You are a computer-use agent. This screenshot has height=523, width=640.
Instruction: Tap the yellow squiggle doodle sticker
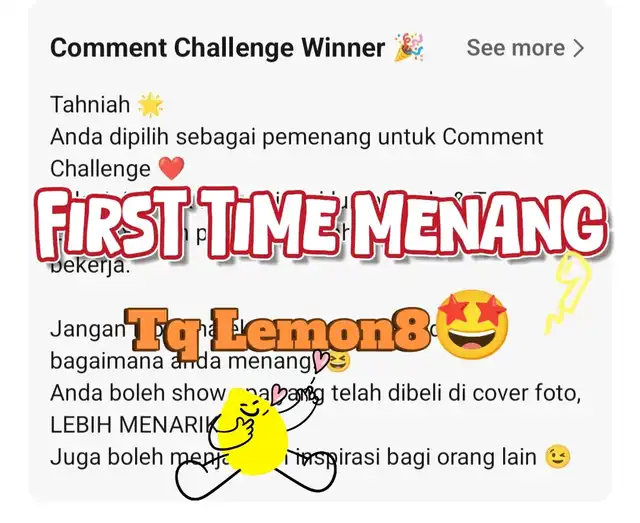[x=569, y=293]
